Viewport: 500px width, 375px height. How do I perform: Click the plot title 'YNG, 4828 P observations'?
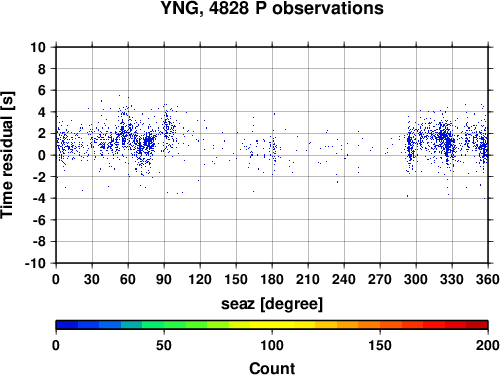tap(272, 8)
